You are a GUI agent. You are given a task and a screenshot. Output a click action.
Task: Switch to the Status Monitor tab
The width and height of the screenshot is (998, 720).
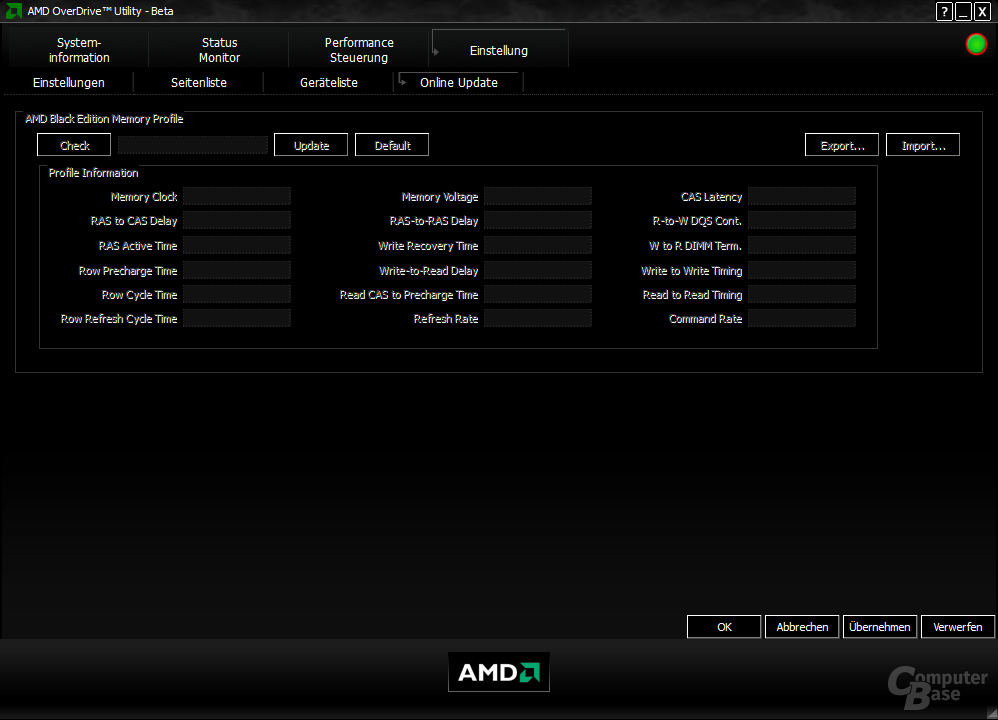click(219, 50)
